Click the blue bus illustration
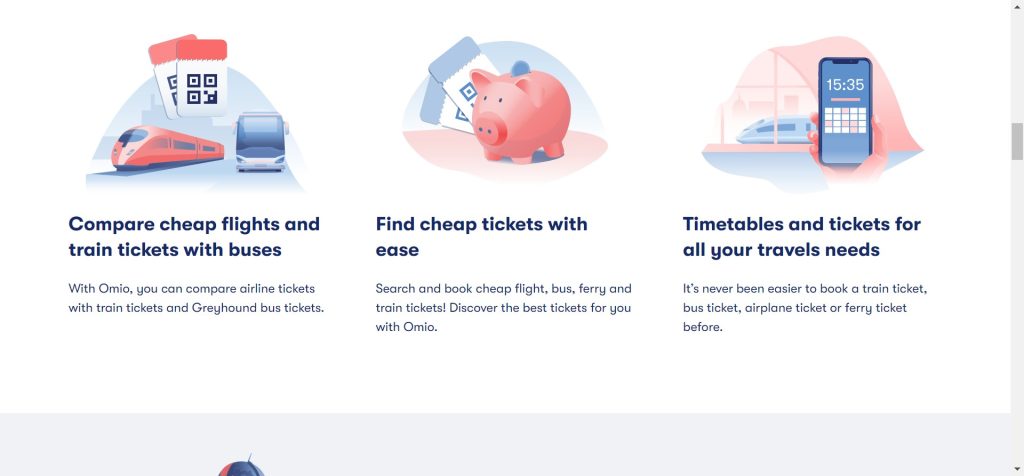 260,142
